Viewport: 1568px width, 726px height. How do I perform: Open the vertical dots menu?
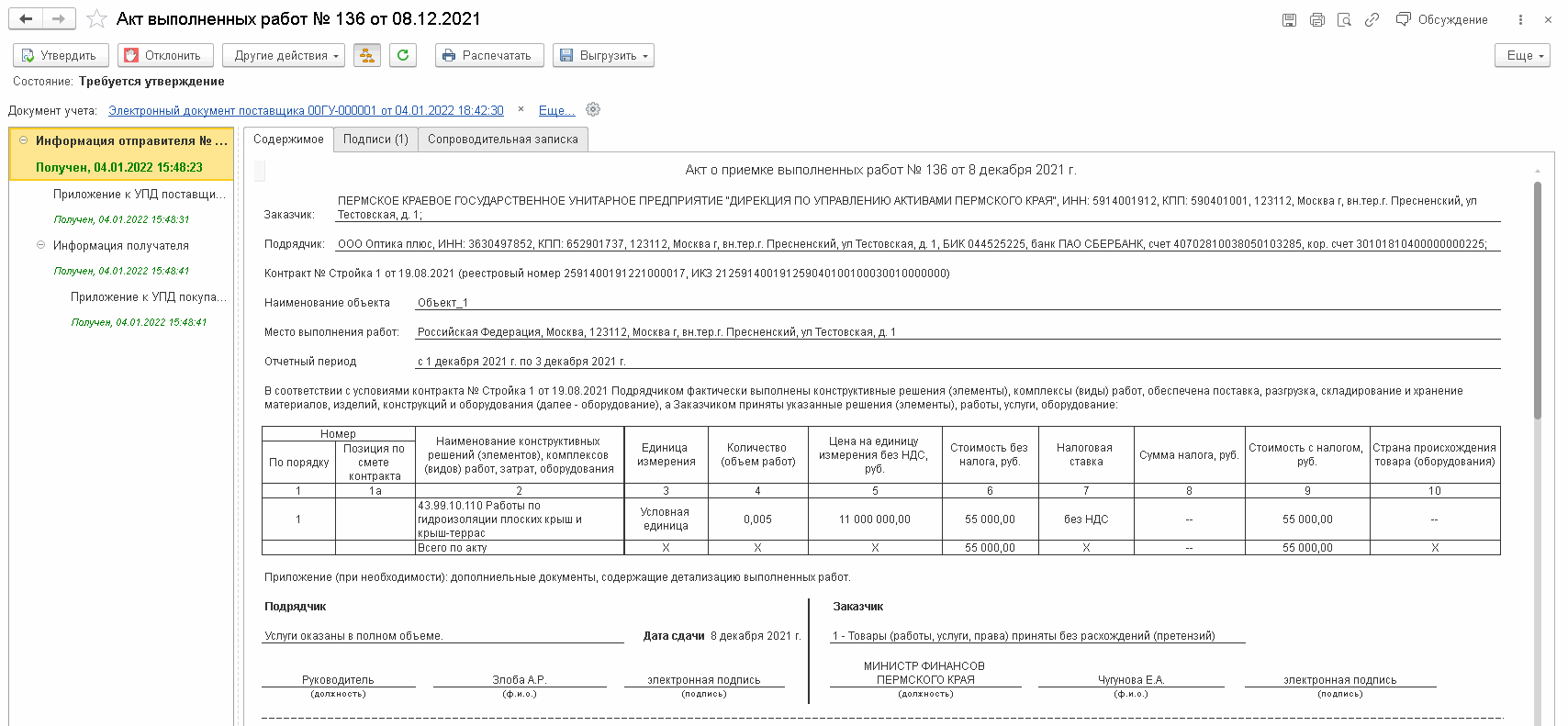[x=1520, y=19]
